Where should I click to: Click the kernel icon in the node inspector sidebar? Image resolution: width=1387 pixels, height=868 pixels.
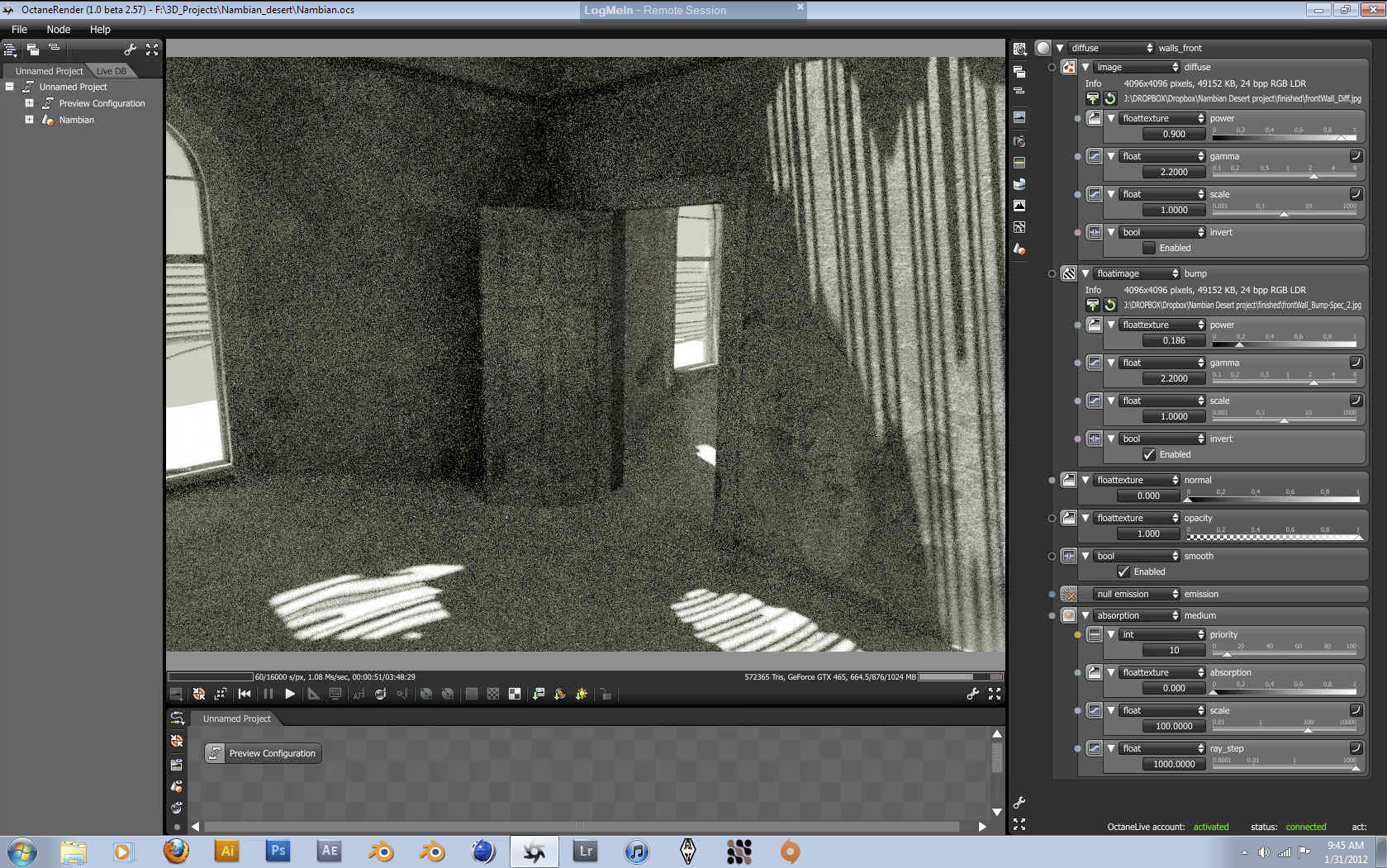pos(1019,227)
